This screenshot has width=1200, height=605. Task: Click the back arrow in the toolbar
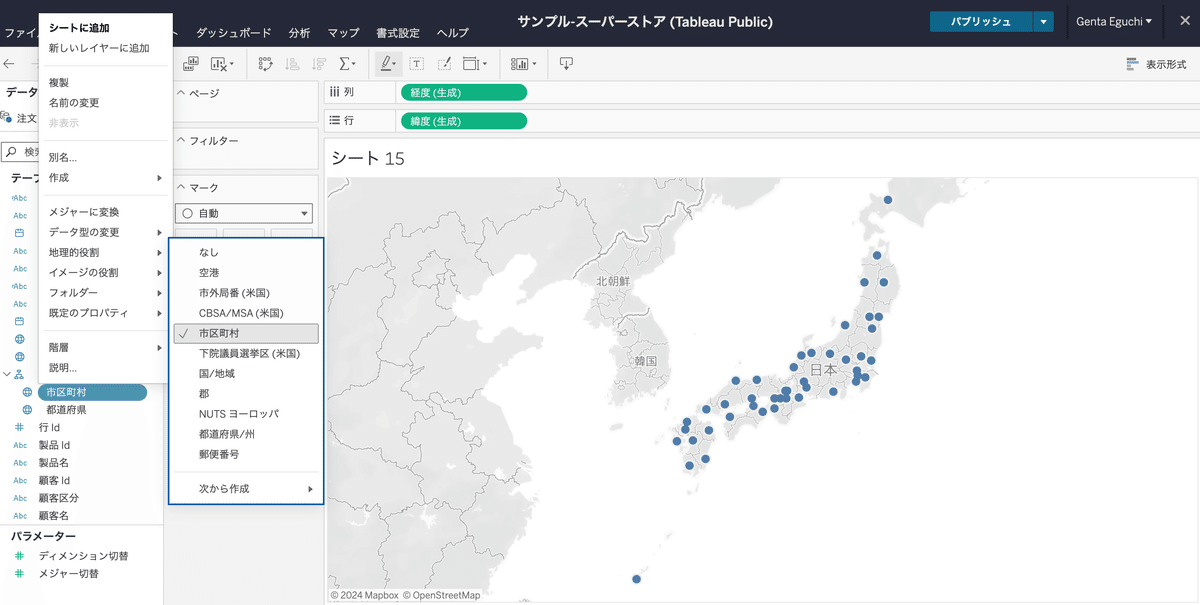tap(9, 64)
